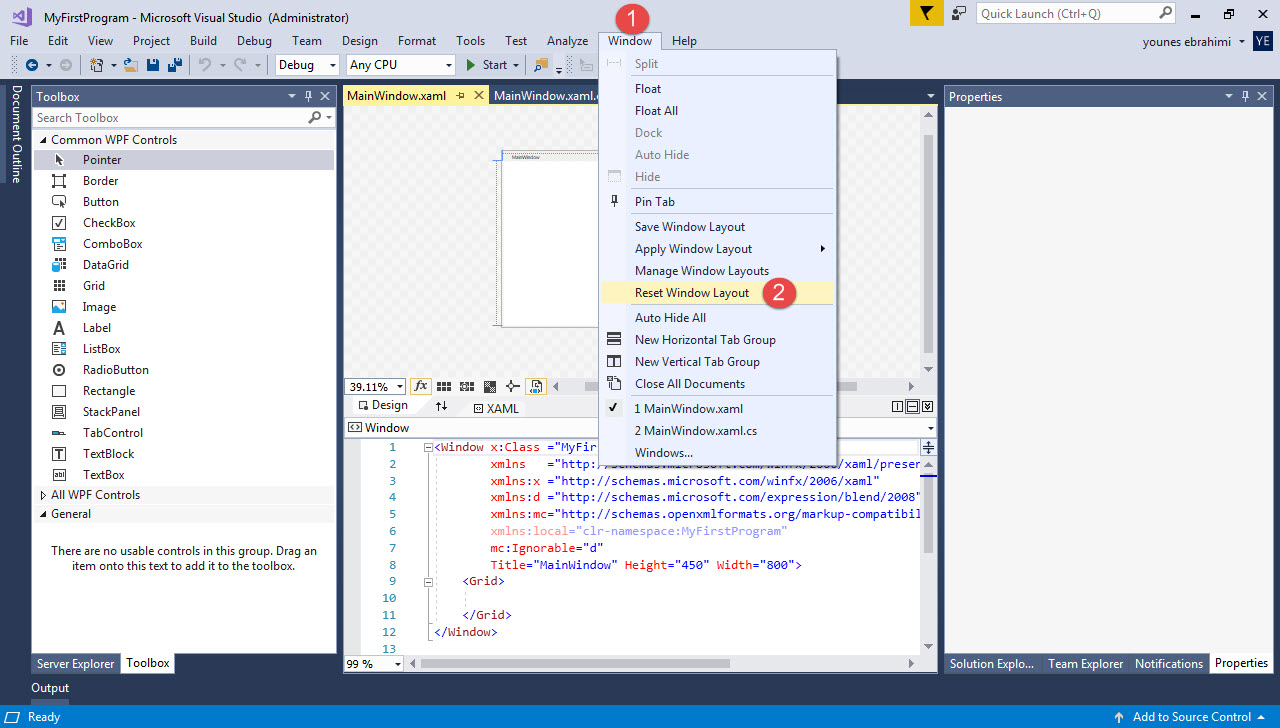This screenshot has height=728, width=1280.
Task: Unpin the Toolbox panel with its pin icon
Action: [310, 96]
